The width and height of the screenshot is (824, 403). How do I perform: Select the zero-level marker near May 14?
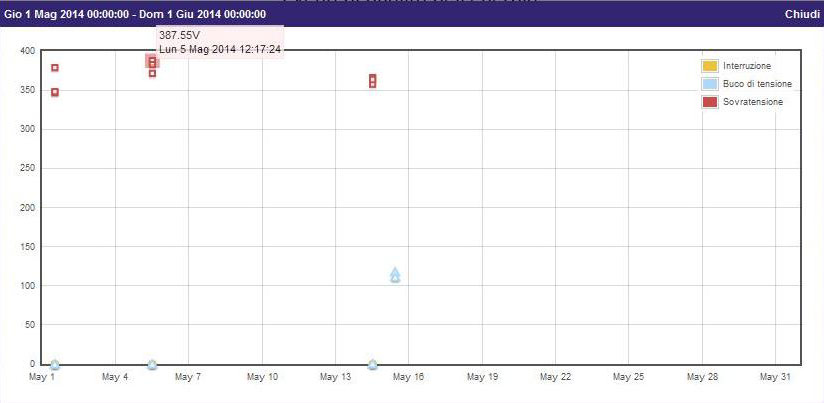tap(372, 364)
